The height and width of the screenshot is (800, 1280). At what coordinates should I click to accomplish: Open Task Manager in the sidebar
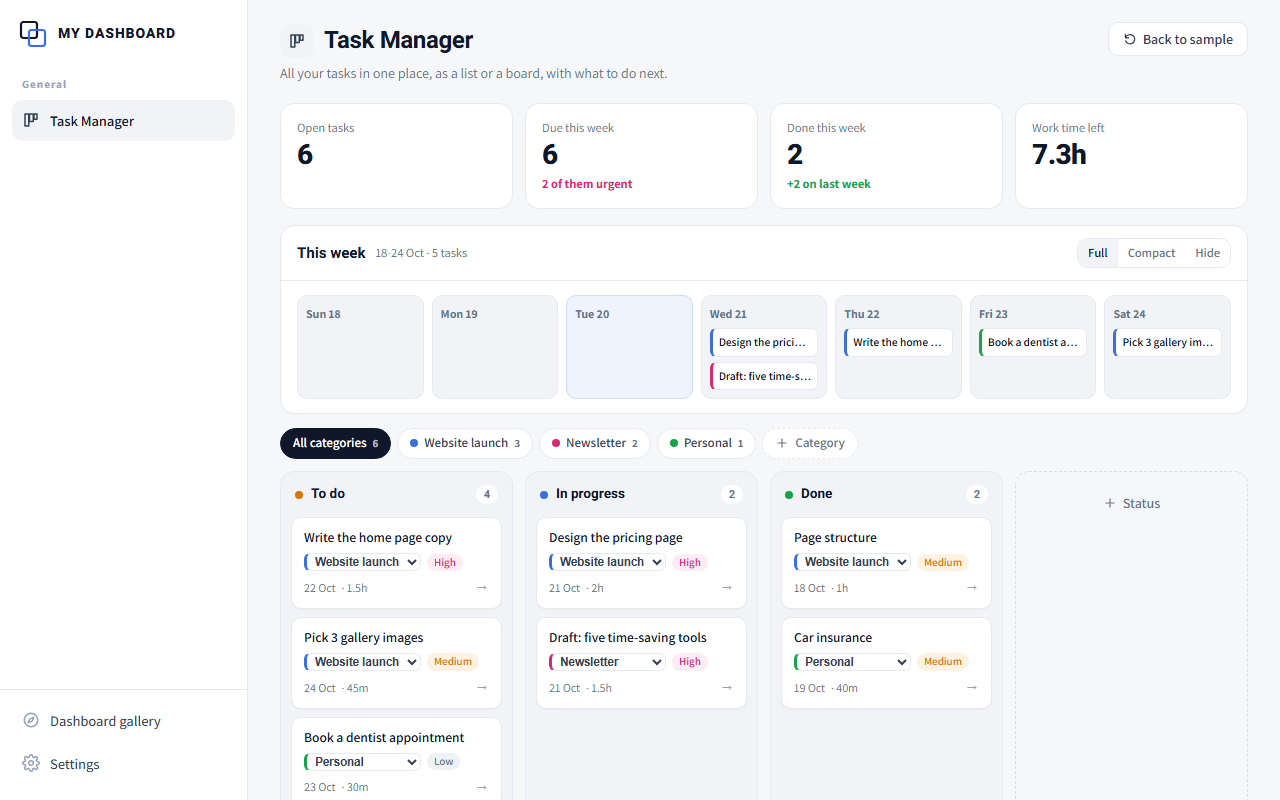point(123,121)
